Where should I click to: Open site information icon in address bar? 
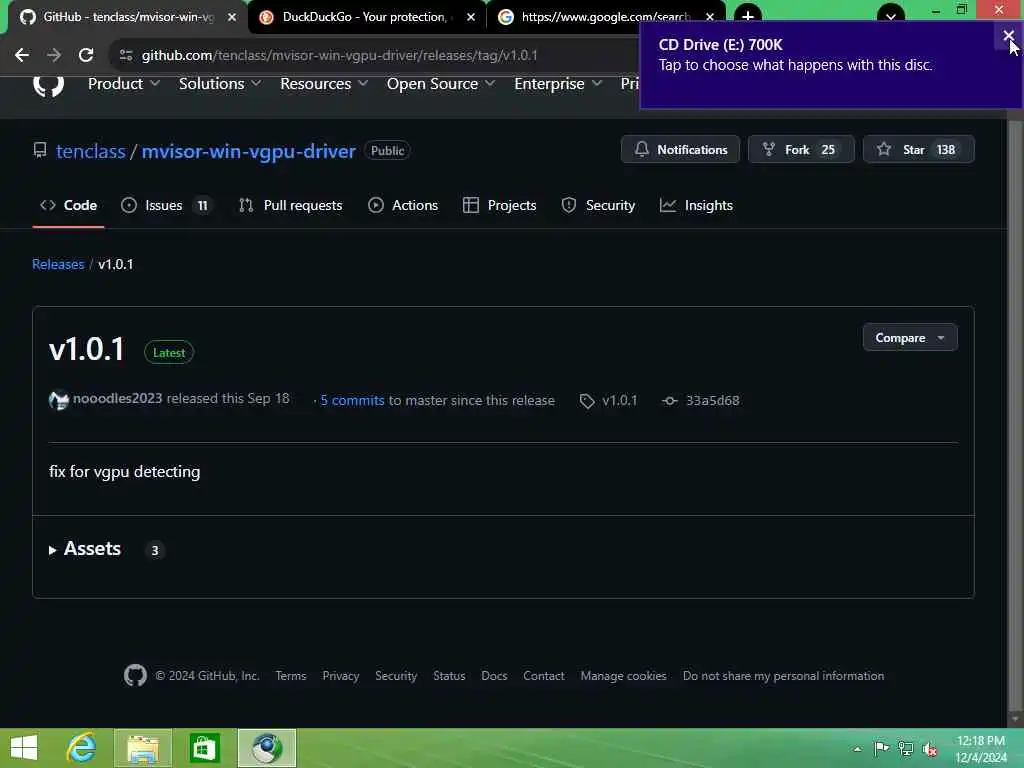click(x=126, y=56)
